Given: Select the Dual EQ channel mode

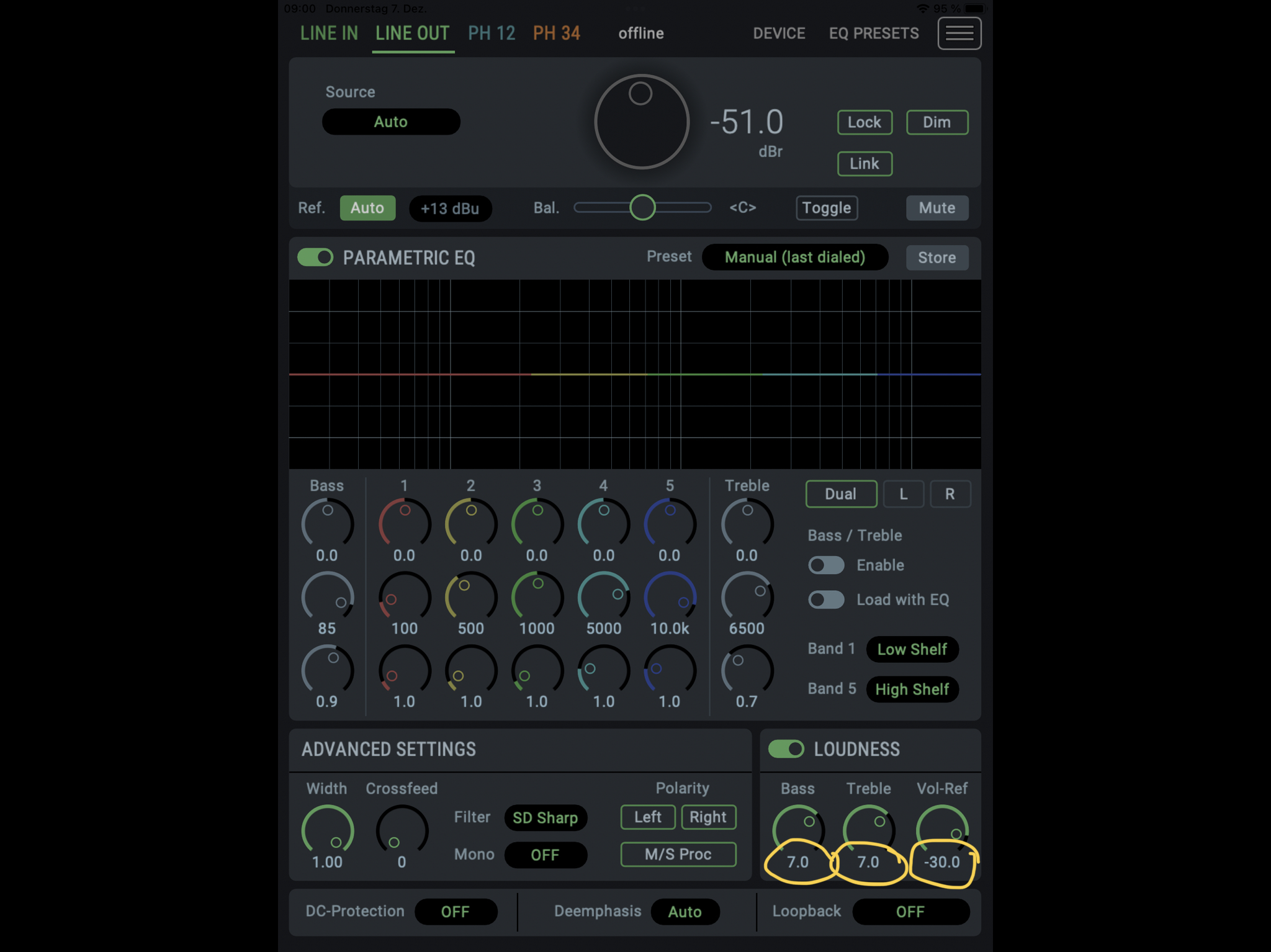Looking at the screenshot, I should tap(841, 494).
